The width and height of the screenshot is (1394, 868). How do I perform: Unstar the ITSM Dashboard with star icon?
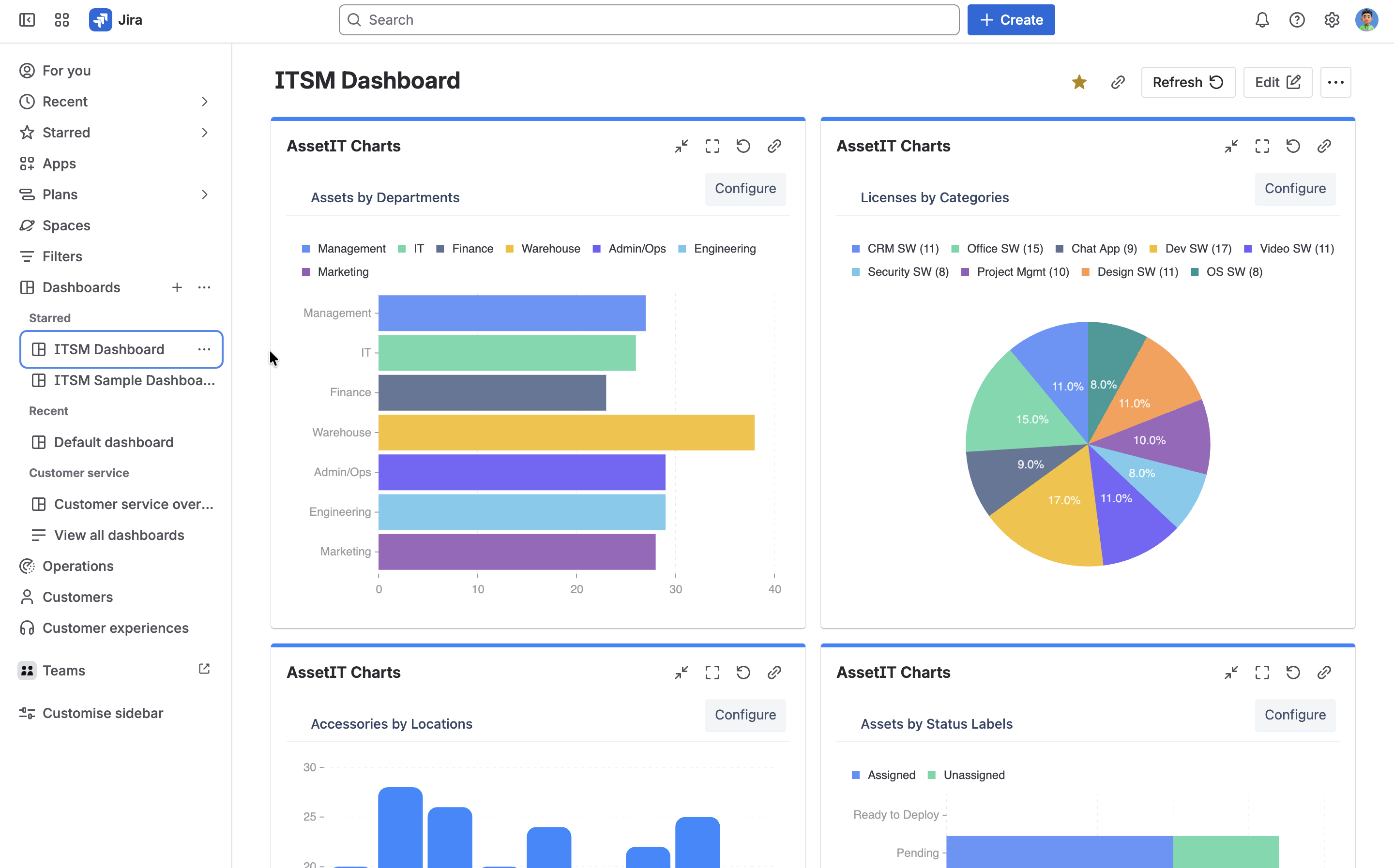point(1079,82)
